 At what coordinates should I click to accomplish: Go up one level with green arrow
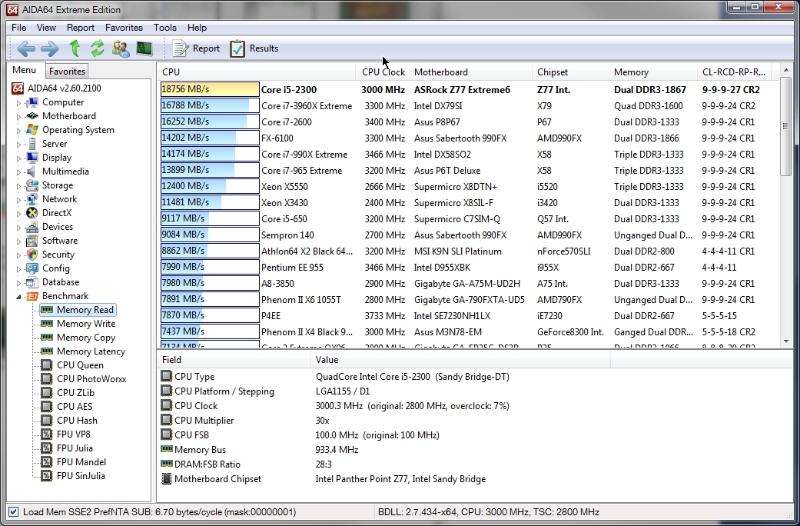tap(75, 48)
